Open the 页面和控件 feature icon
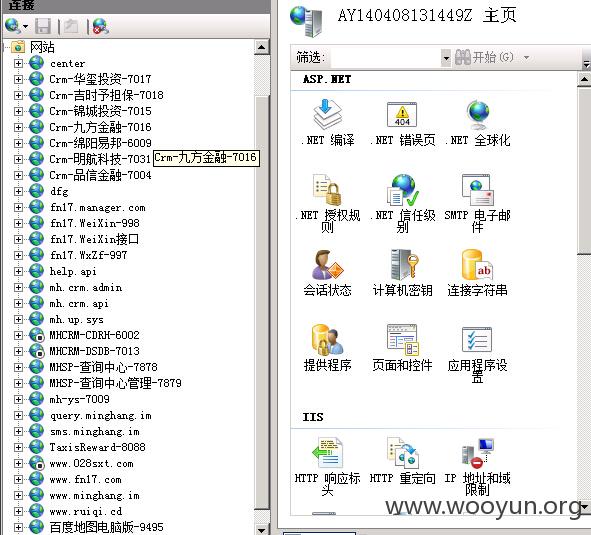The height and width of the screenshot is (535, 591). tap(402, 340)
